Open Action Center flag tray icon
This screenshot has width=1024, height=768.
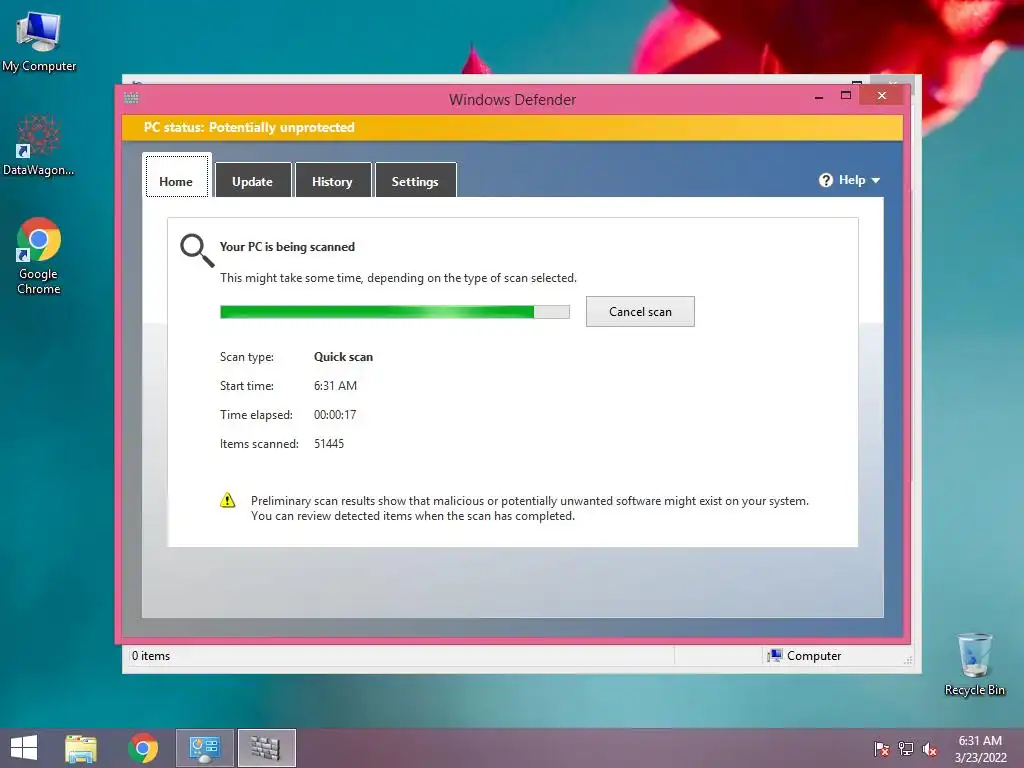[x=881, y=748]
